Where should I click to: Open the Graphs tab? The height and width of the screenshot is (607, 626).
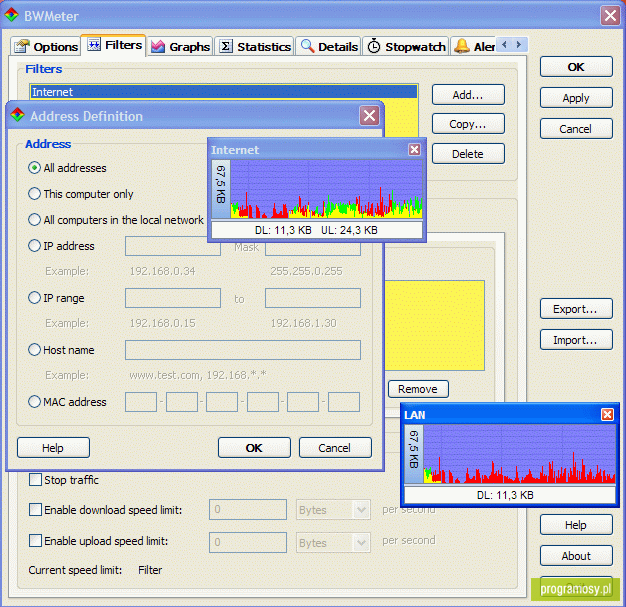click(x=180, y=47)
